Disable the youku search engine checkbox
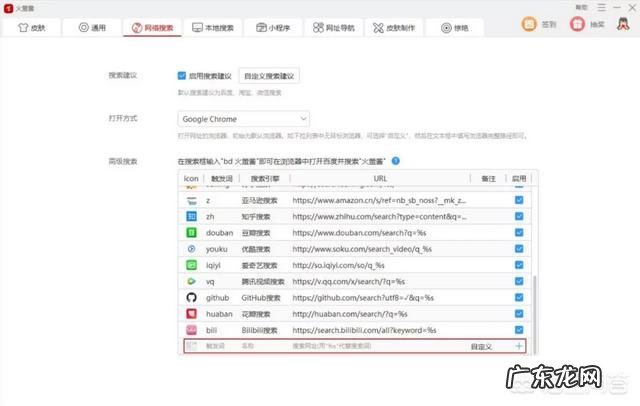Image resolution: width=640 pixels, height=406 pixels. [519, 249]
